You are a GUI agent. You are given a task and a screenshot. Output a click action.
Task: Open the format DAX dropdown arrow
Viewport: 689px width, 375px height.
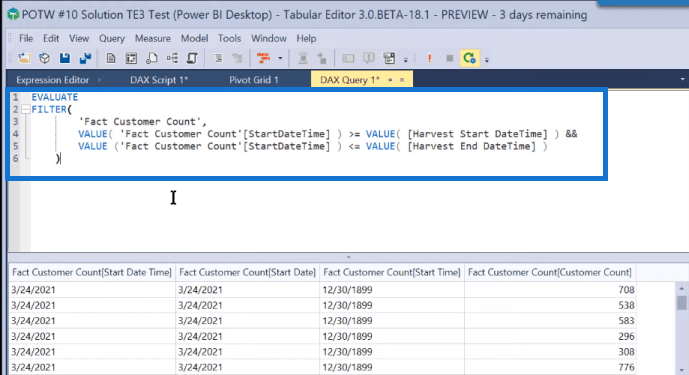point(280,58)
